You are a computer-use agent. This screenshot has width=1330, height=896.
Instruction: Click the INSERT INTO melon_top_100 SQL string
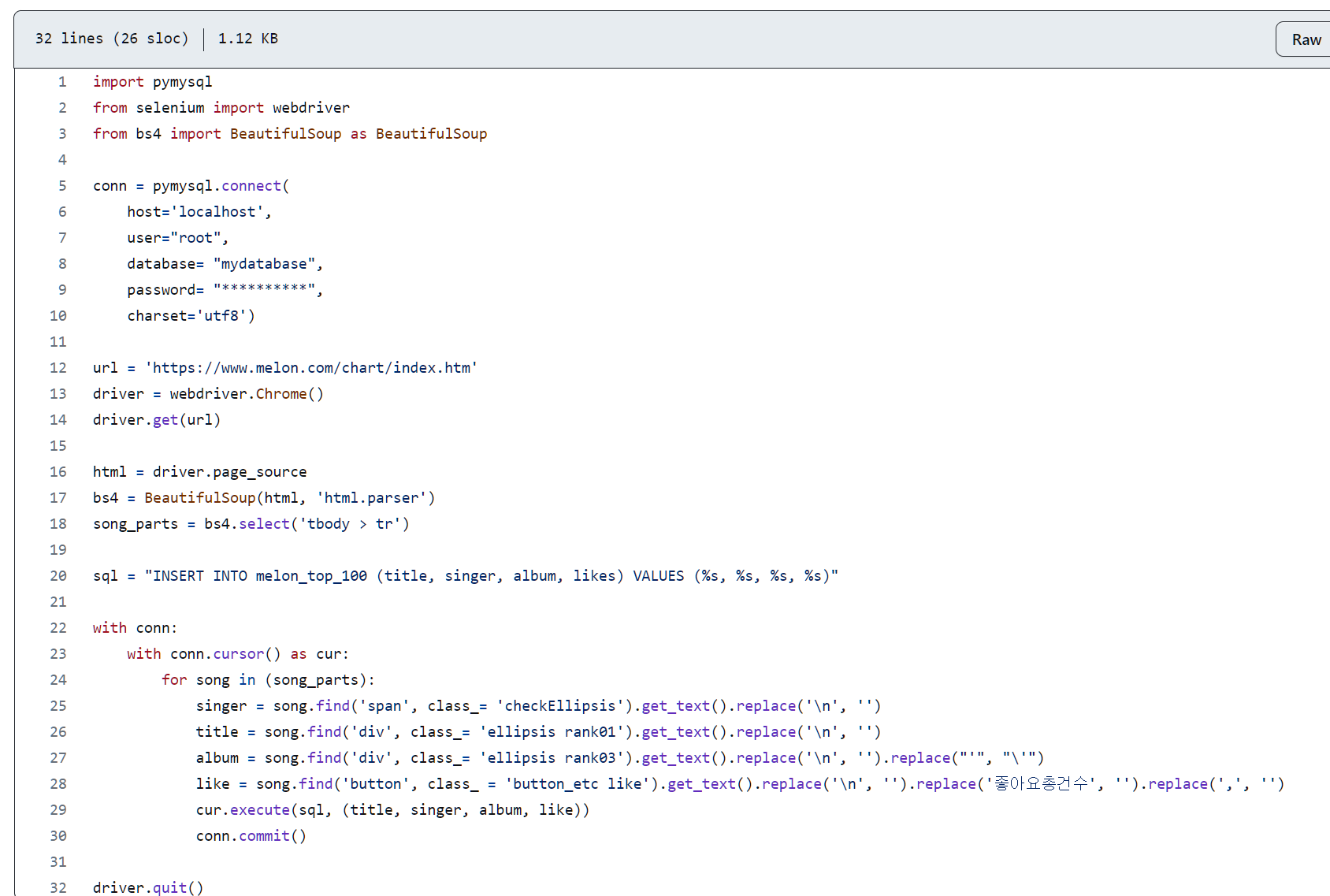[492, 576]
